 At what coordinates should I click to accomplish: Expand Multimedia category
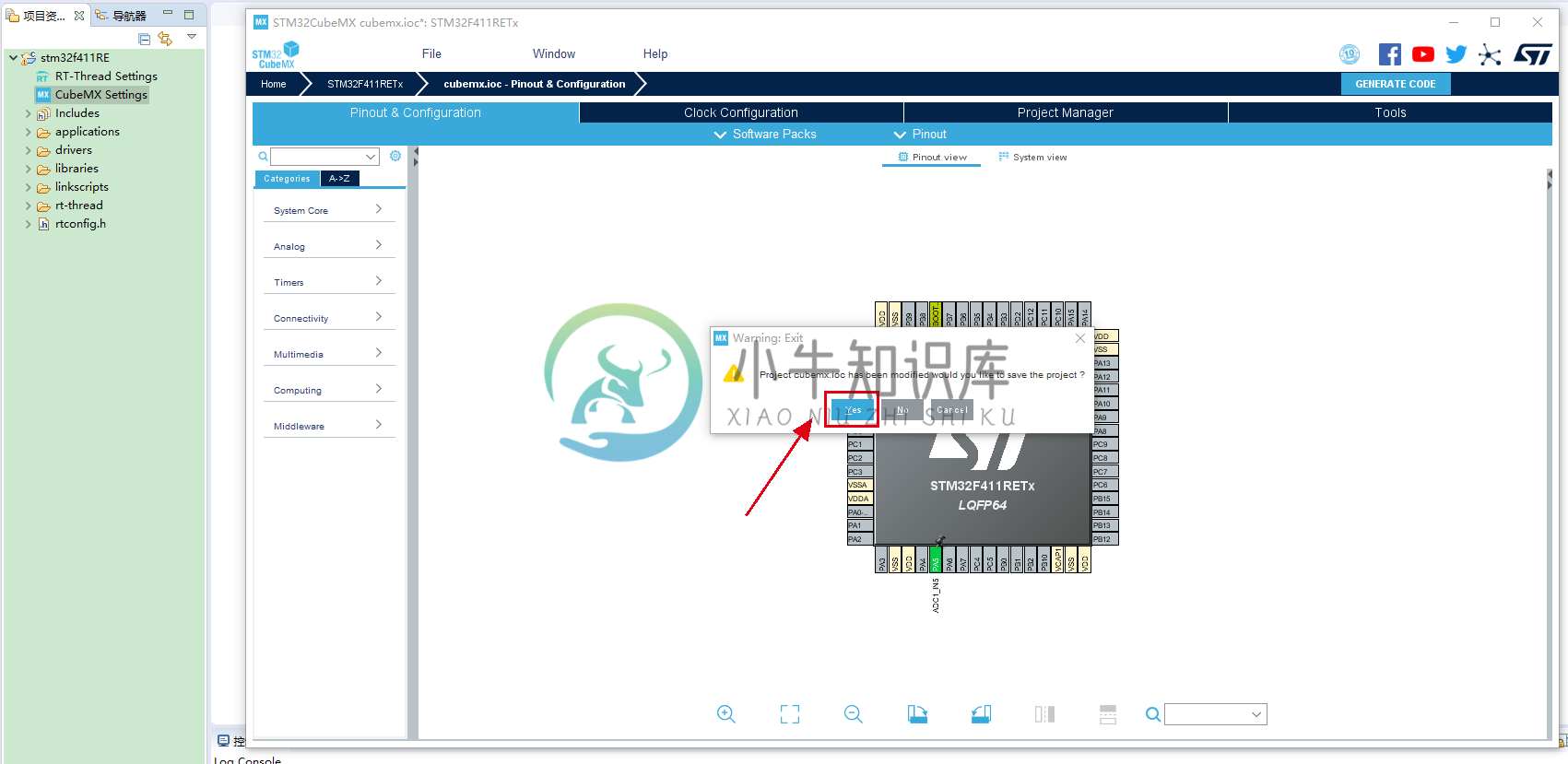point(329,354)
